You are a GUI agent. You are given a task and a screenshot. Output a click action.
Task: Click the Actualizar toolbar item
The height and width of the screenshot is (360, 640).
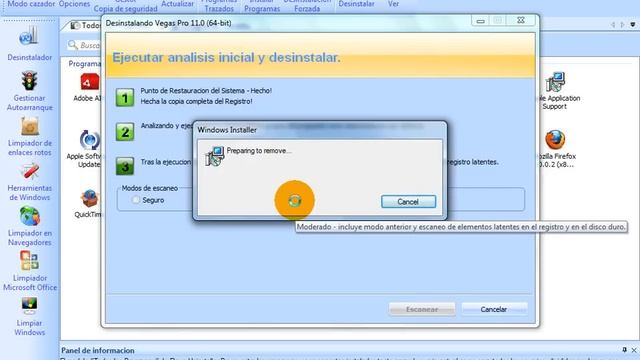pos(178,4)
